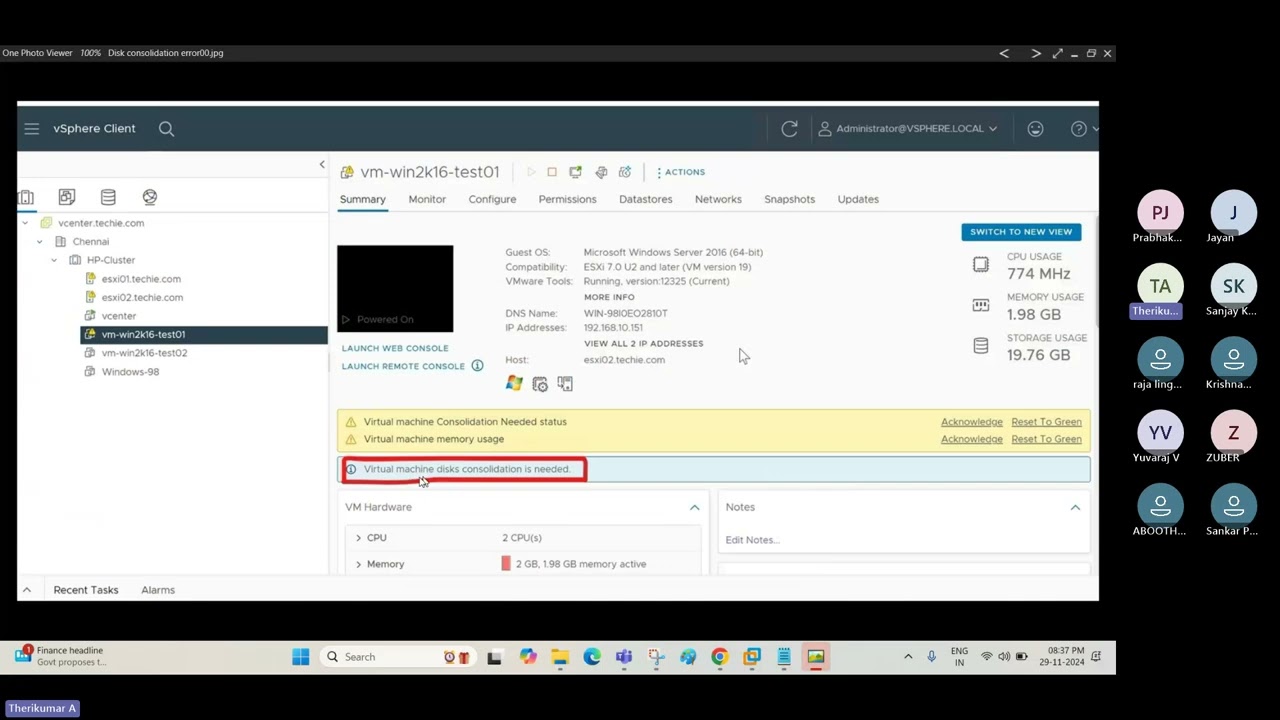
Task: Click MORE INFO under VMware Tools
Action: (x=609, y=297)
